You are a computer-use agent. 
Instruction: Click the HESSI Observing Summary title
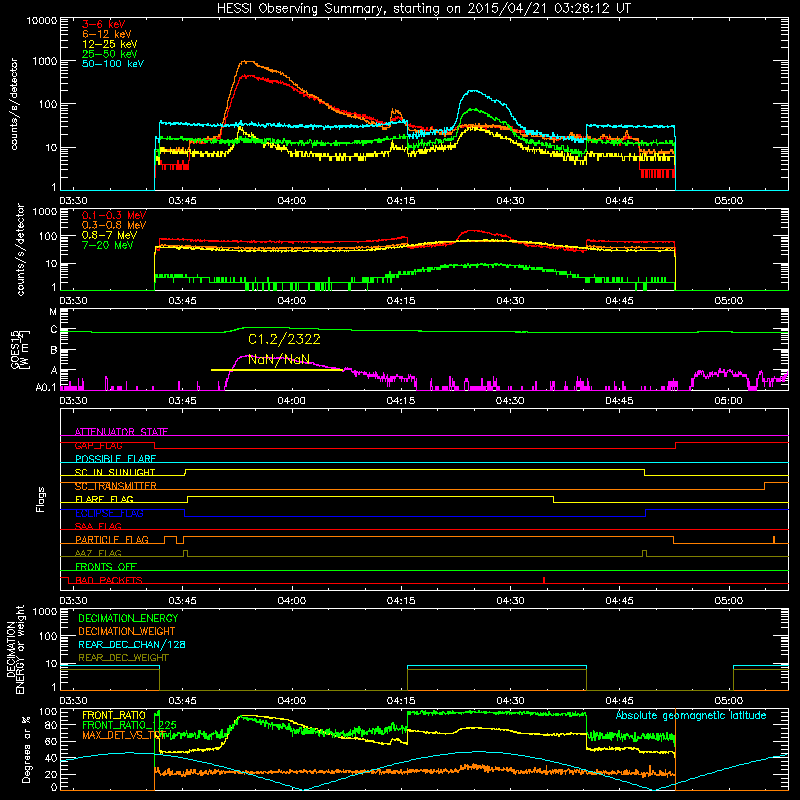click(x=424, y=9)
